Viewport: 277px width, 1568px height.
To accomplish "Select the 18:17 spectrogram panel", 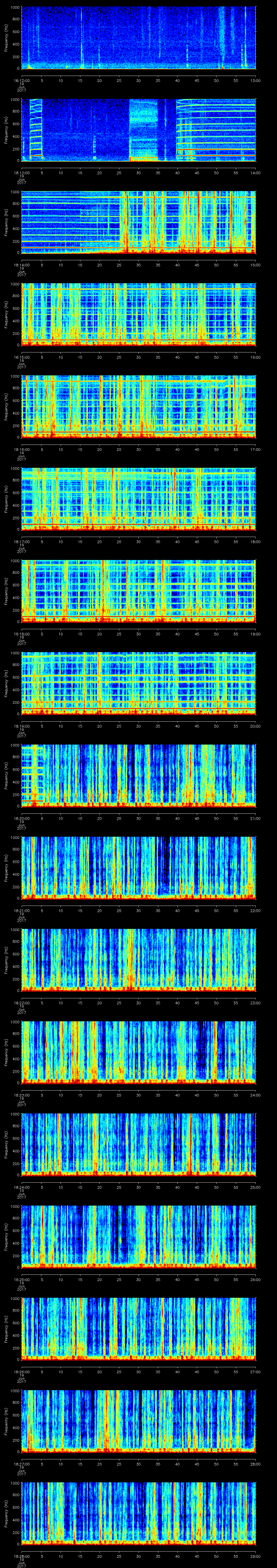I will pyautogui.click(x=138, y=499).
